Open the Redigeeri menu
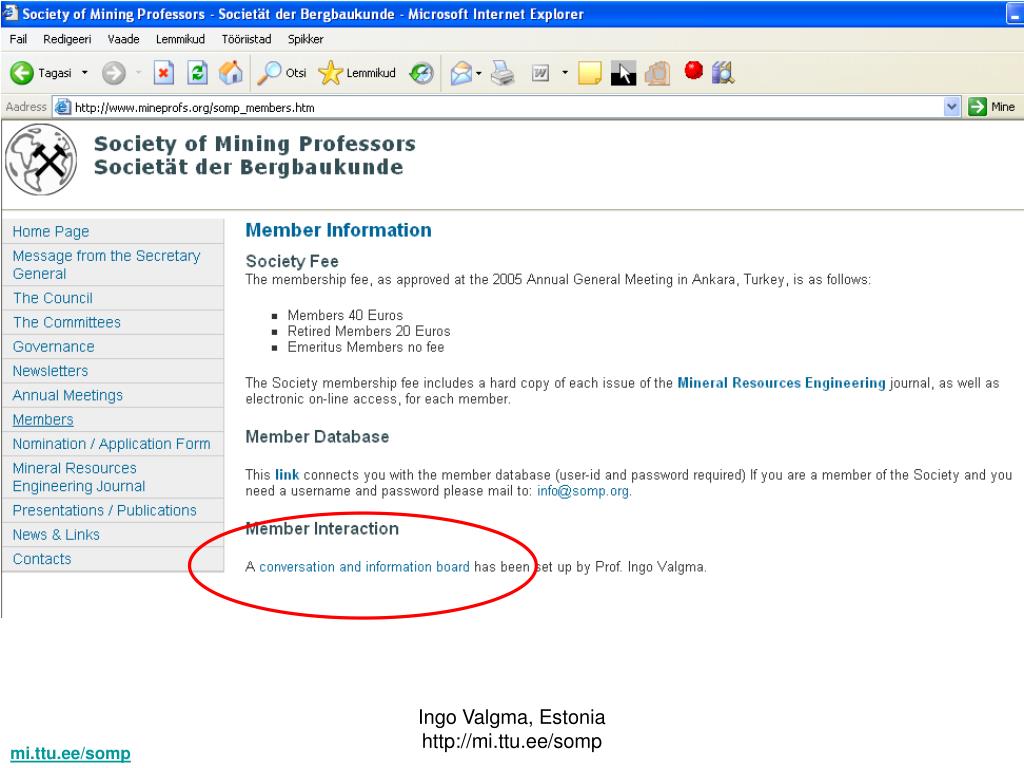The width and height of the screenshot is (1024, 768). (67, 39)
